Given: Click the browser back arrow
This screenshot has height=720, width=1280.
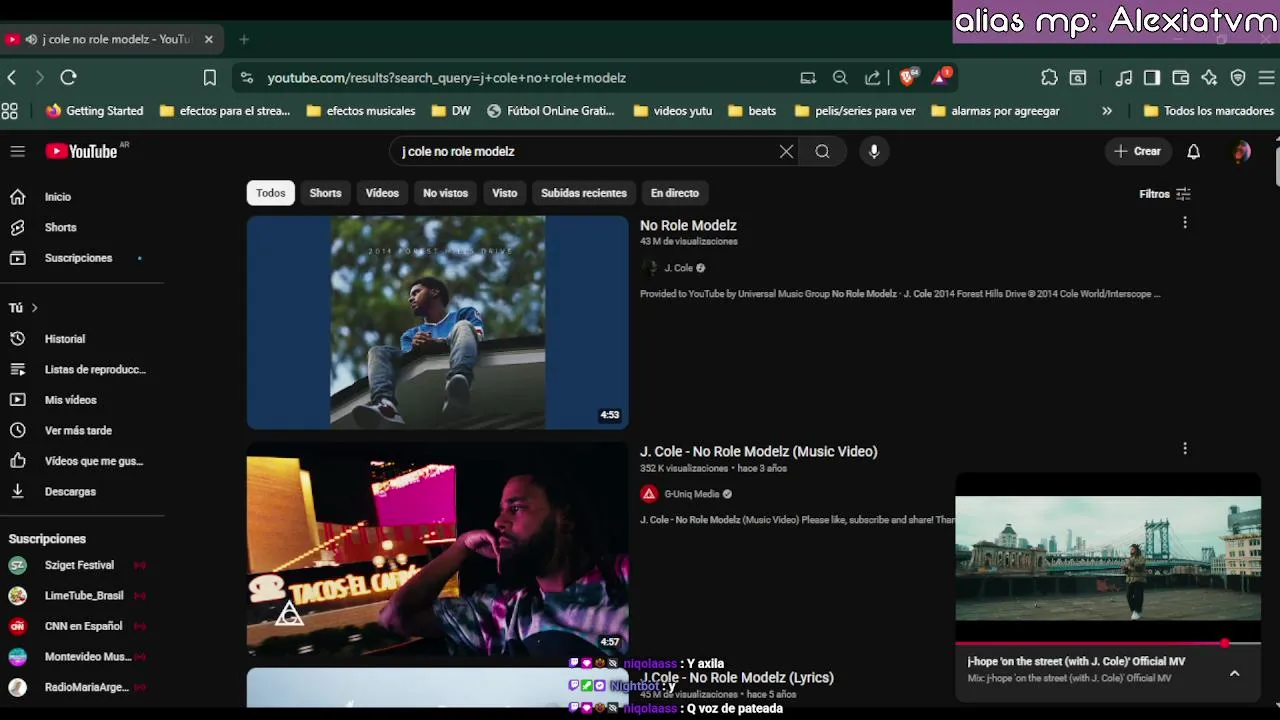Looking at the screenshot, I should pos(12,77).
